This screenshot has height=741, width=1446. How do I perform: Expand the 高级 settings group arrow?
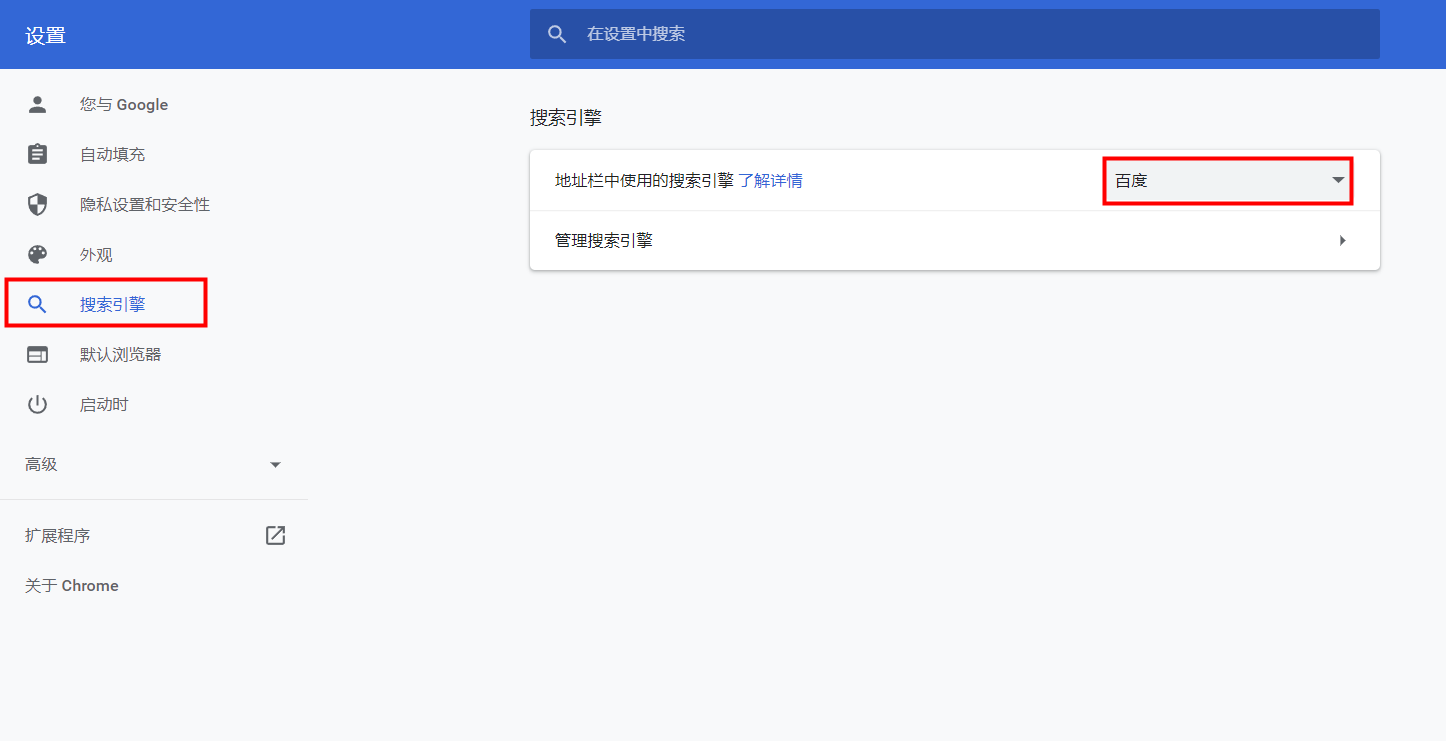pyautogui.click(x=276, y=465)
